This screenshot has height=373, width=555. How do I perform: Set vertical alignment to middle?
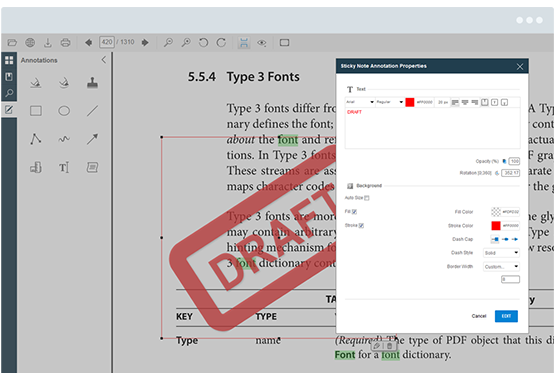pos(494,102)
